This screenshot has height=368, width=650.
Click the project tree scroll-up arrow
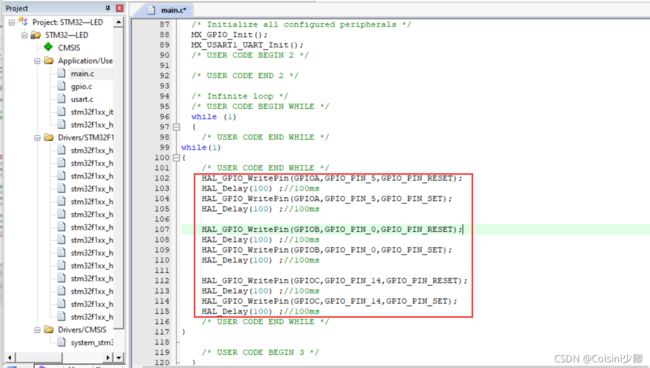tap(119, 22)
